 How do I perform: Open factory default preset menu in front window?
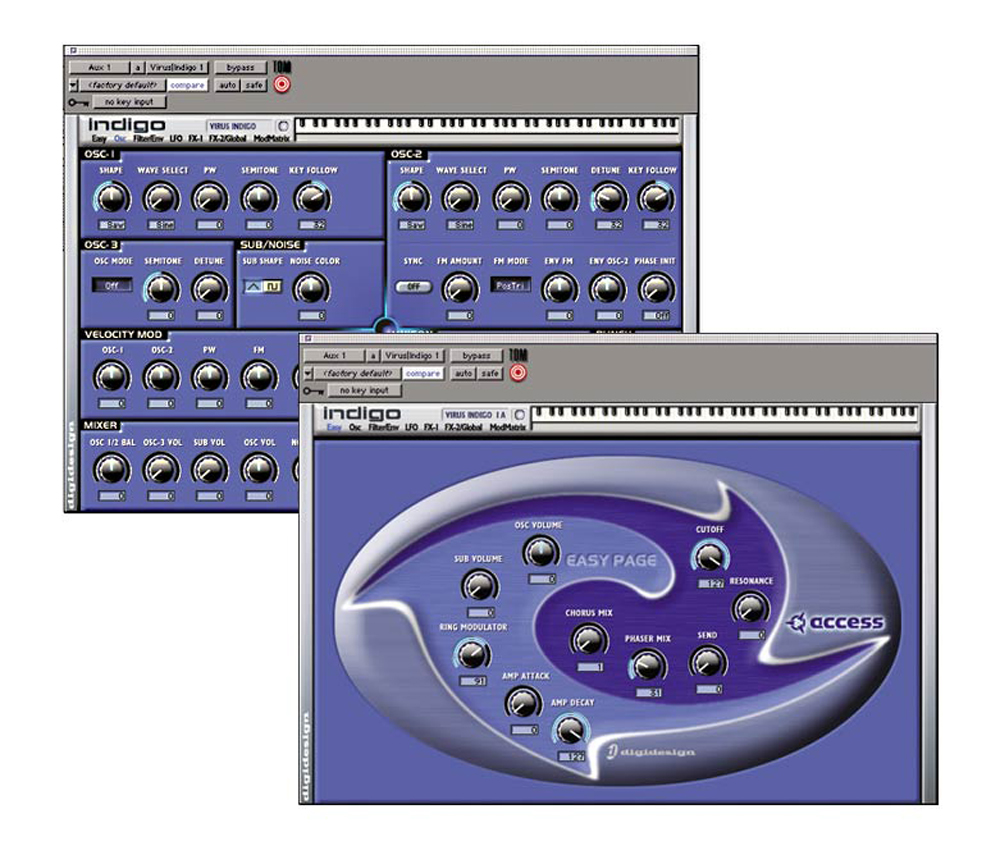pos(357,373)
